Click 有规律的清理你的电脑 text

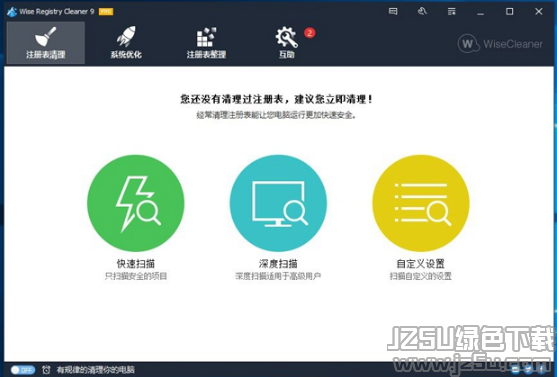96,370
